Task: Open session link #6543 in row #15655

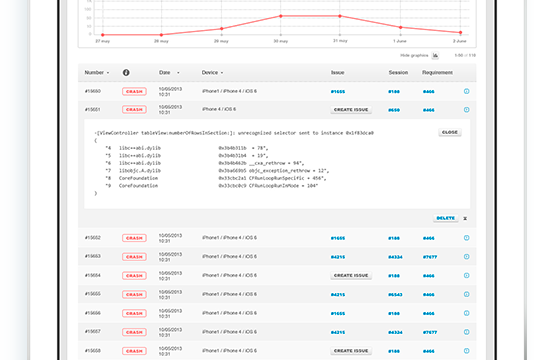Action: click(395, 295)
